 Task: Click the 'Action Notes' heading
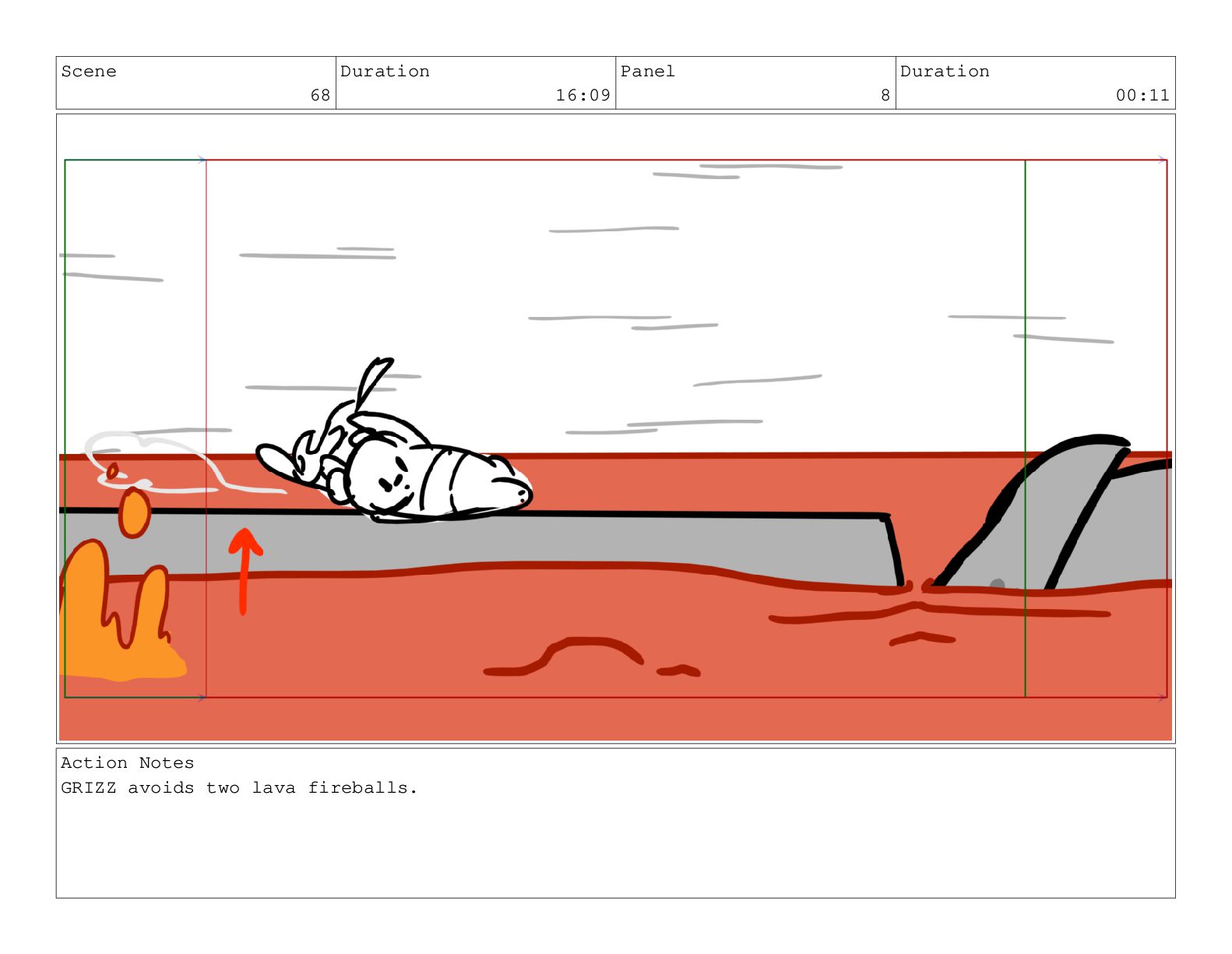127,762
